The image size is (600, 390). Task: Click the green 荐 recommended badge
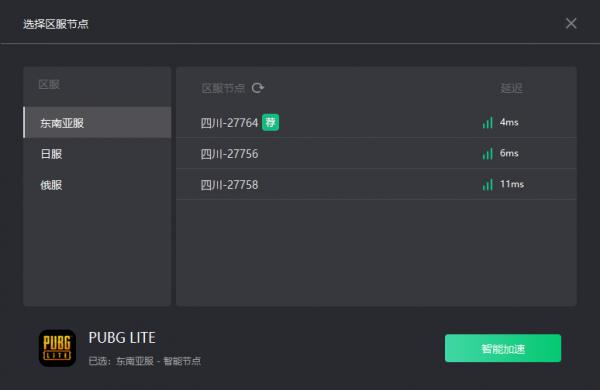tap(271, 122)
